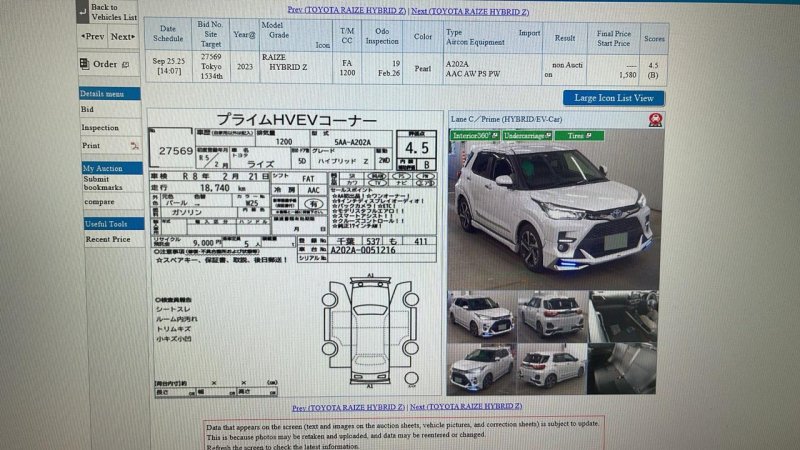Screen dimensions: 800x450
Task: Switch to Large Icon List View
Action: pyautogui.click(x=613, y=98)
